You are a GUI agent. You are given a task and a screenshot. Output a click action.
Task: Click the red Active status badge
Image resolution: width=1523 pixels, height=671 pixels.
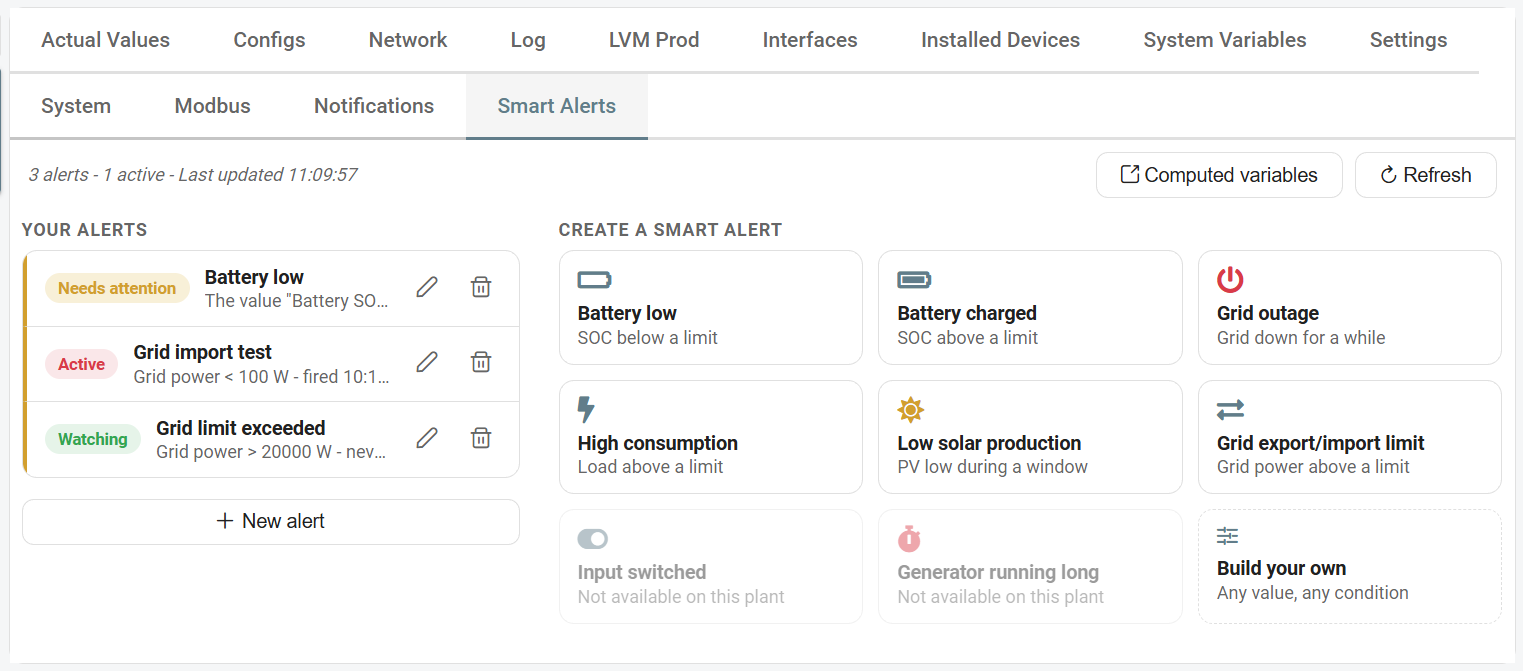[81, 364]
